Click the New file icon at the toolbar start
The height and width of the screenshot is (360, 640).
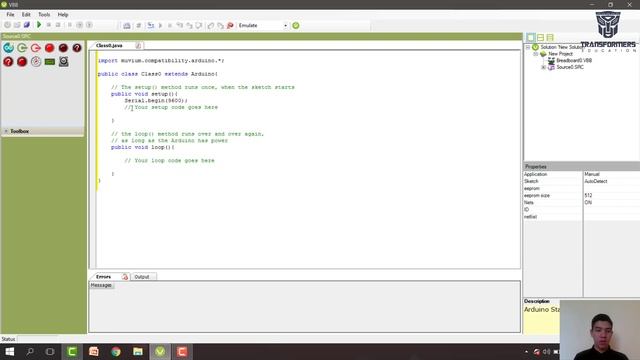7,25
